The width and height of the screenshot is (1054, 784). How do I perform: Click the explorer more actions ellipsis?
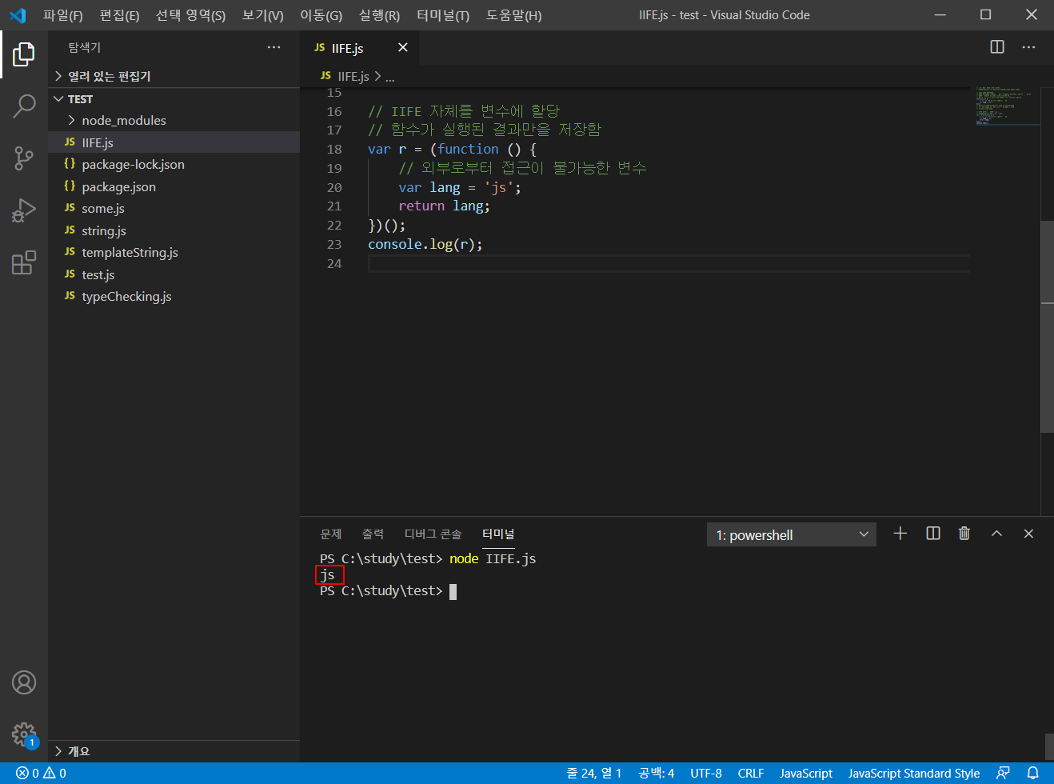(x=274, y=47)
